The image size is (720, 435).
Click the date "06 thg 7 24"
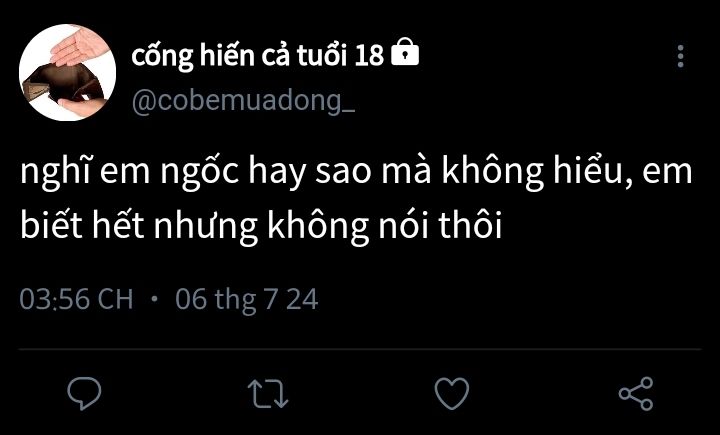(247, 299)
